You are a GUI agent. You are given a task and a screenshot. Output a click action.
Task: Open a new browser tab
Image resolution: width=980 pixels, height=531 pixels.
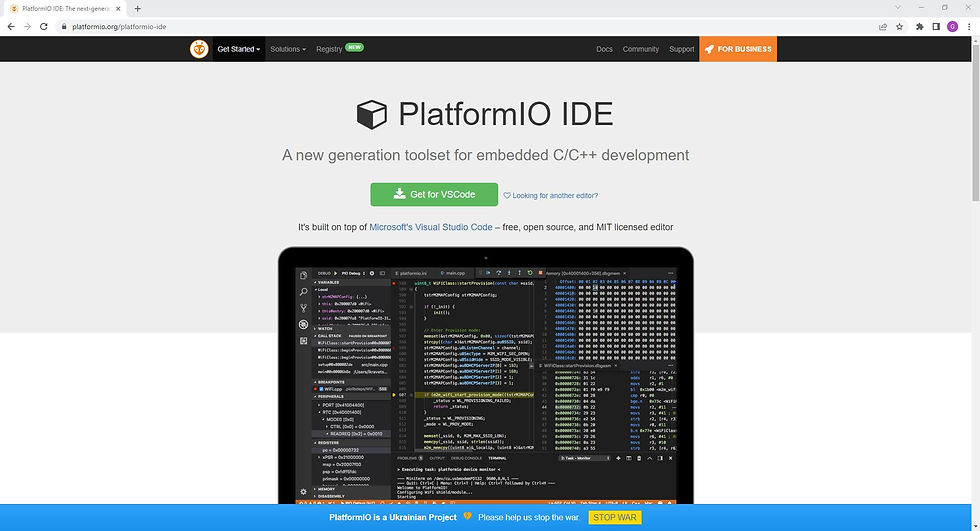tap(138, 9)
